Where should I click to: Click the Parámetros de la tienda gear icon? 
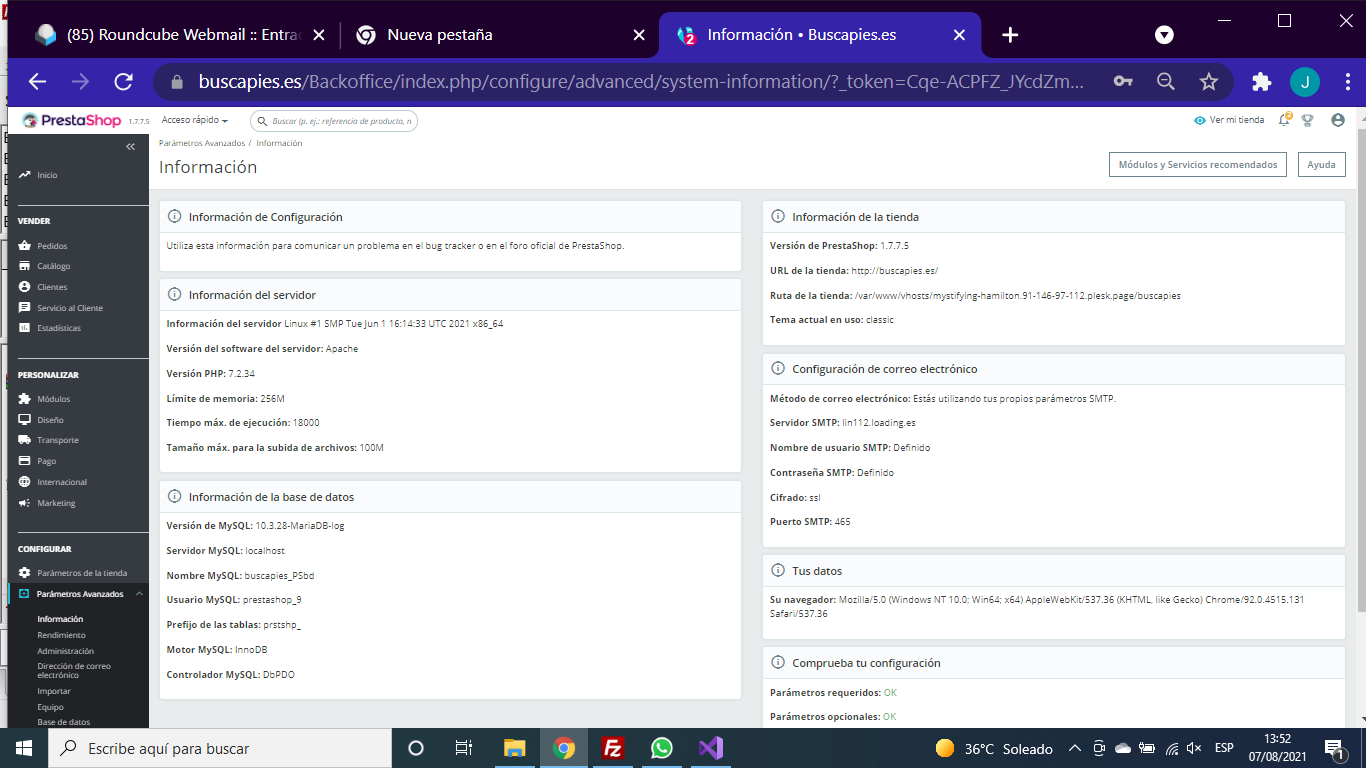point(25,573)
